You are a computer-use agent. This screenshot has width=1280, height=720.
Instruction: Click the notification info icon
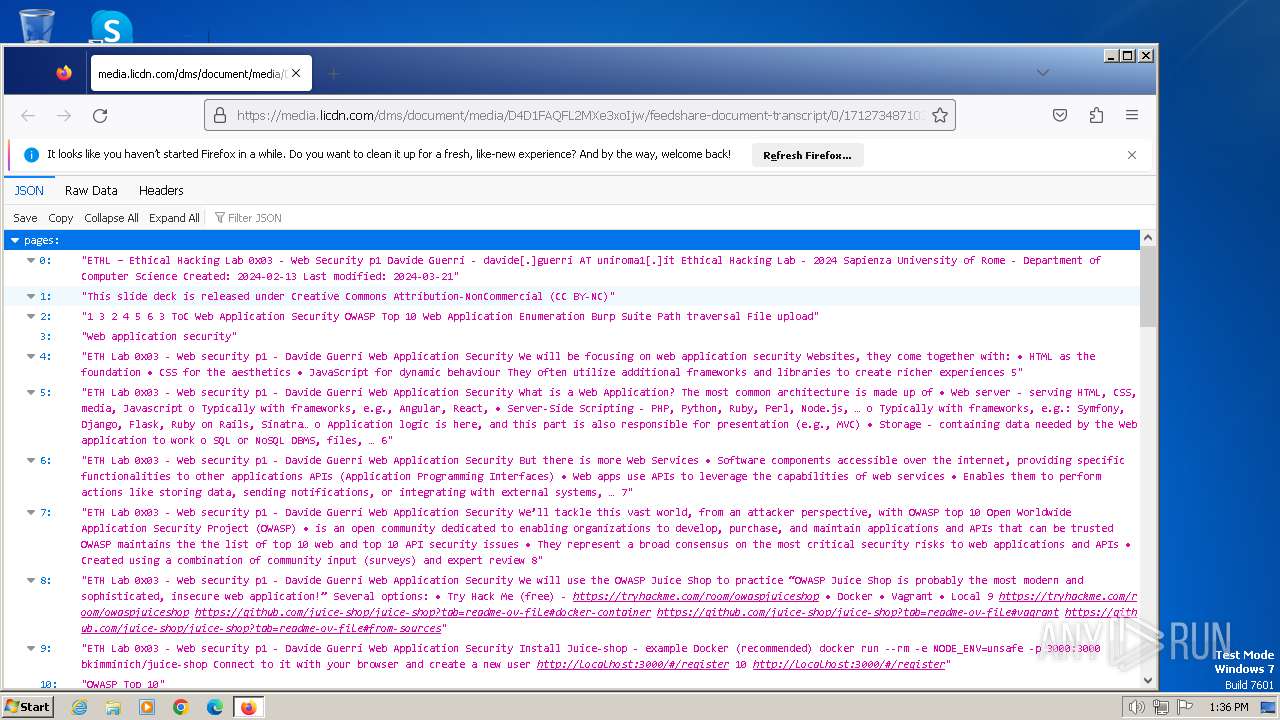31,155
